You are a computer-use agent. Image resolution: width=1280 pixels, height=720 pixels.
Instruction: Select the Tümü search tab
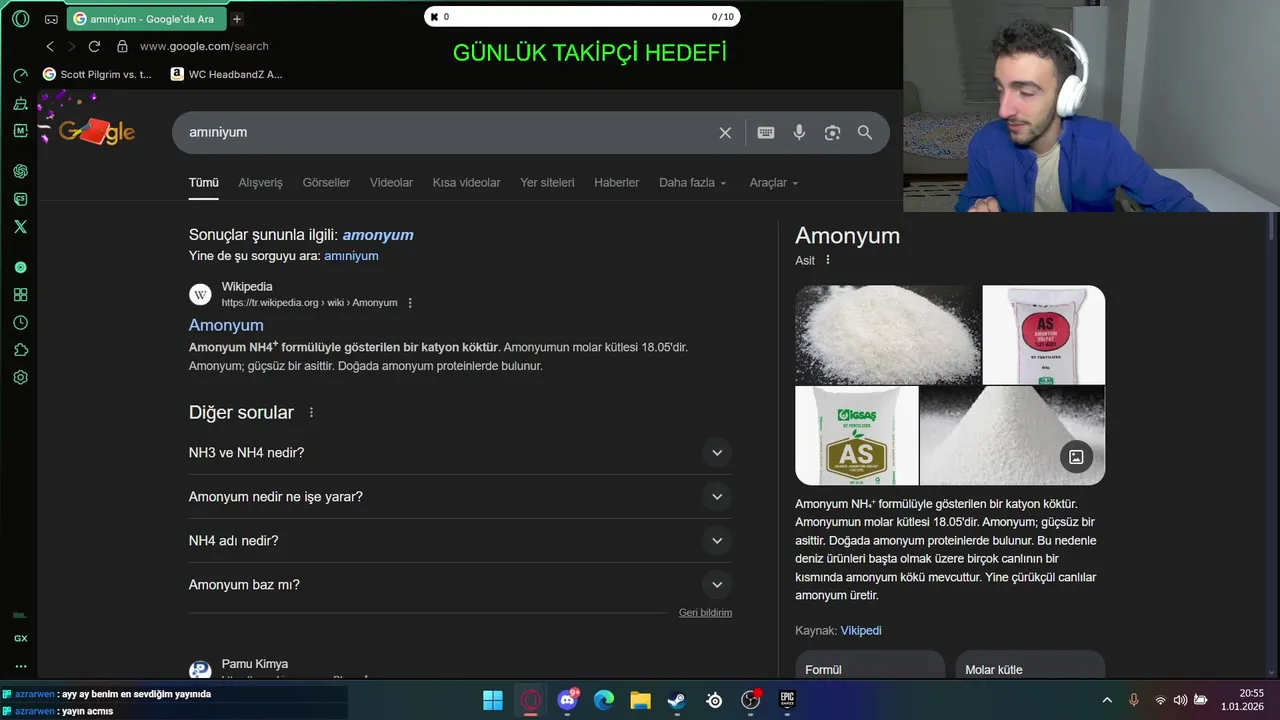tap(203, 183)
